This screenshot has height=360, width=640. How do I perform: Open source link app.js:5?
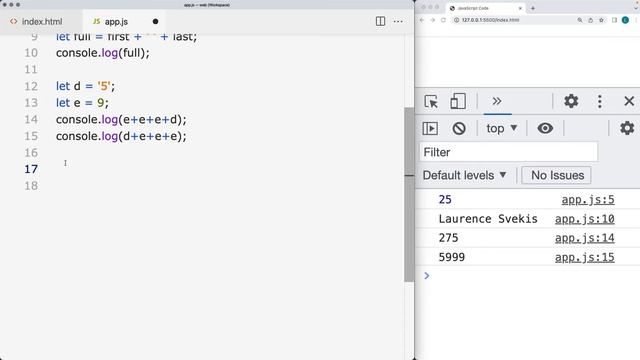[588, 200]
